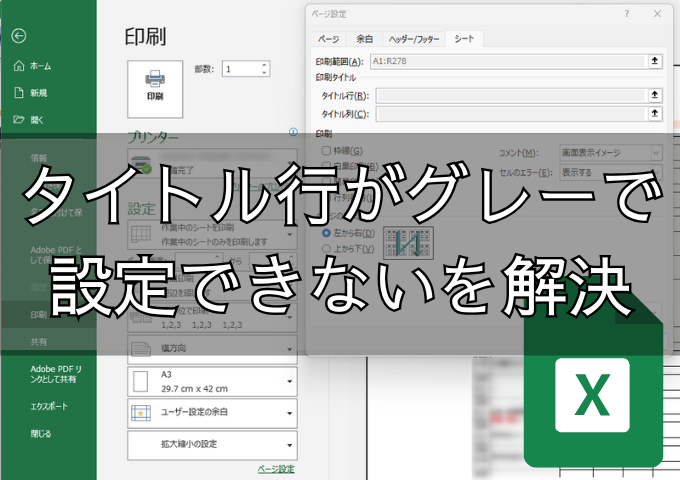Image resolution: width=680 pixels, height=480 pixels.
Task: Click Adobe PDF リンクとして共有
Action: pos(56,374)
